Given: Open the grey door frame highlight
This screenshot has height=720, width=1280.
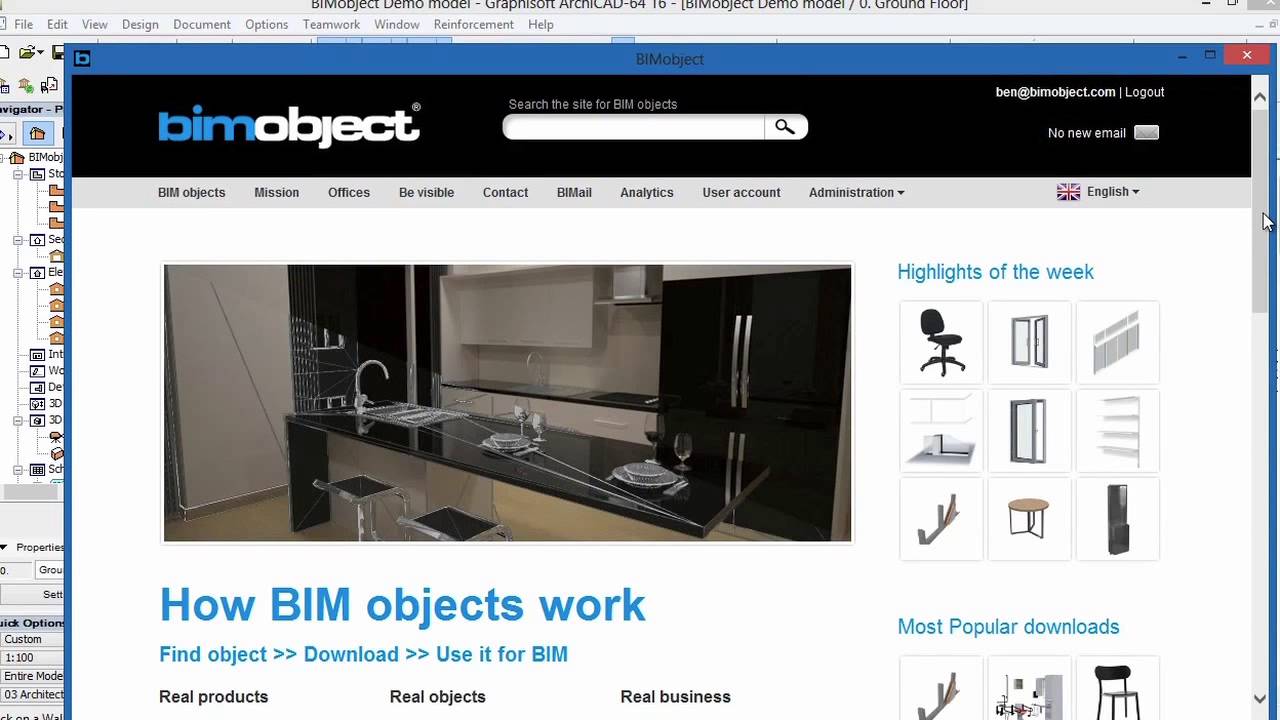Looking at the screenshot, I should 1029,430.
